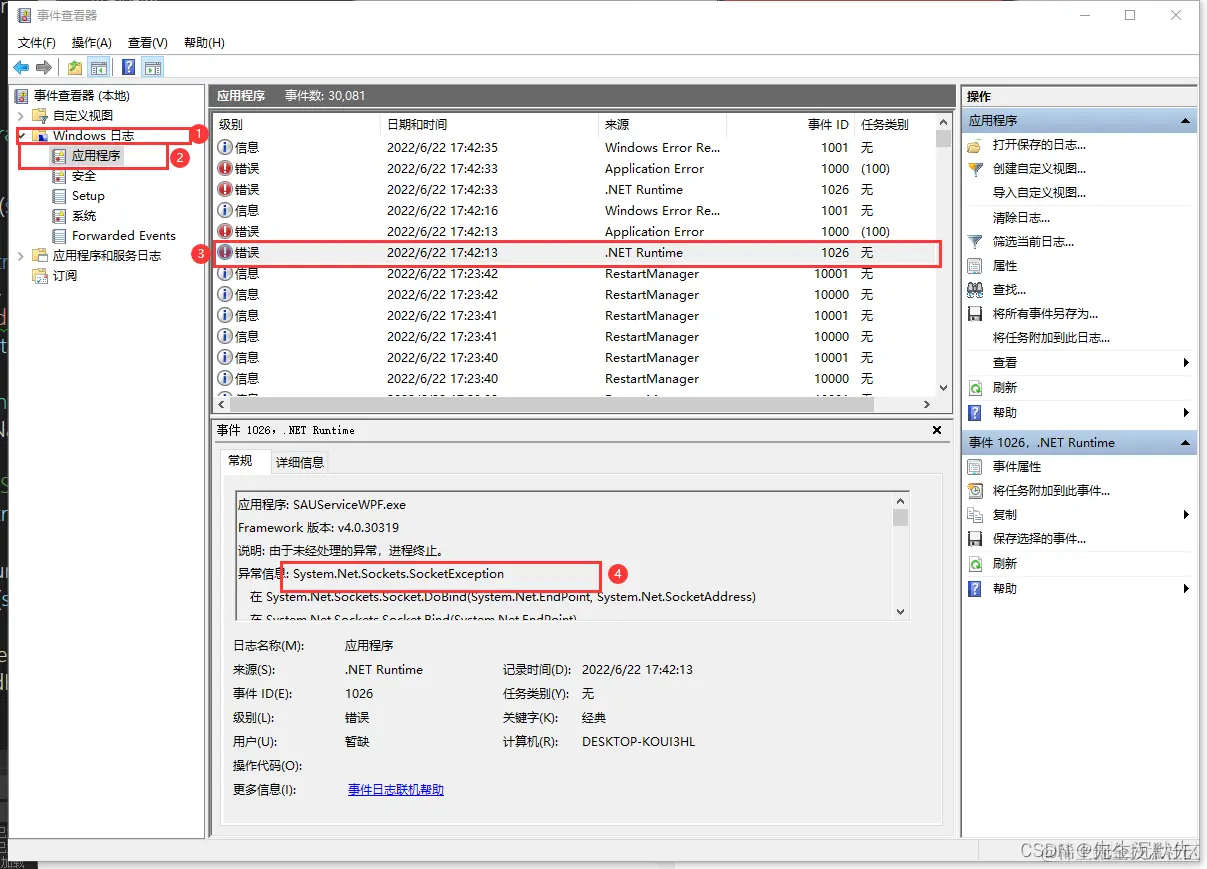Collapse 事件 1026, .NET Runtime actions section

point(1186,443)
